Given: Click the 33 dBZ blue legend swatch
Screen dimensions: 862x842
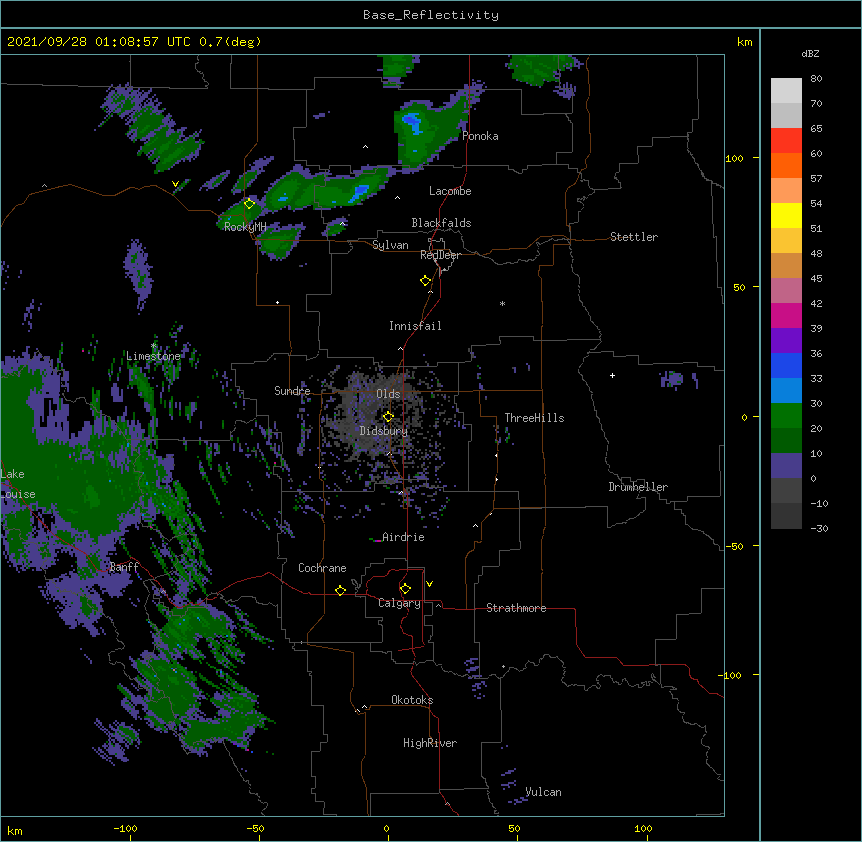Looking at the screenshot, I should click(x=786, y=390).
